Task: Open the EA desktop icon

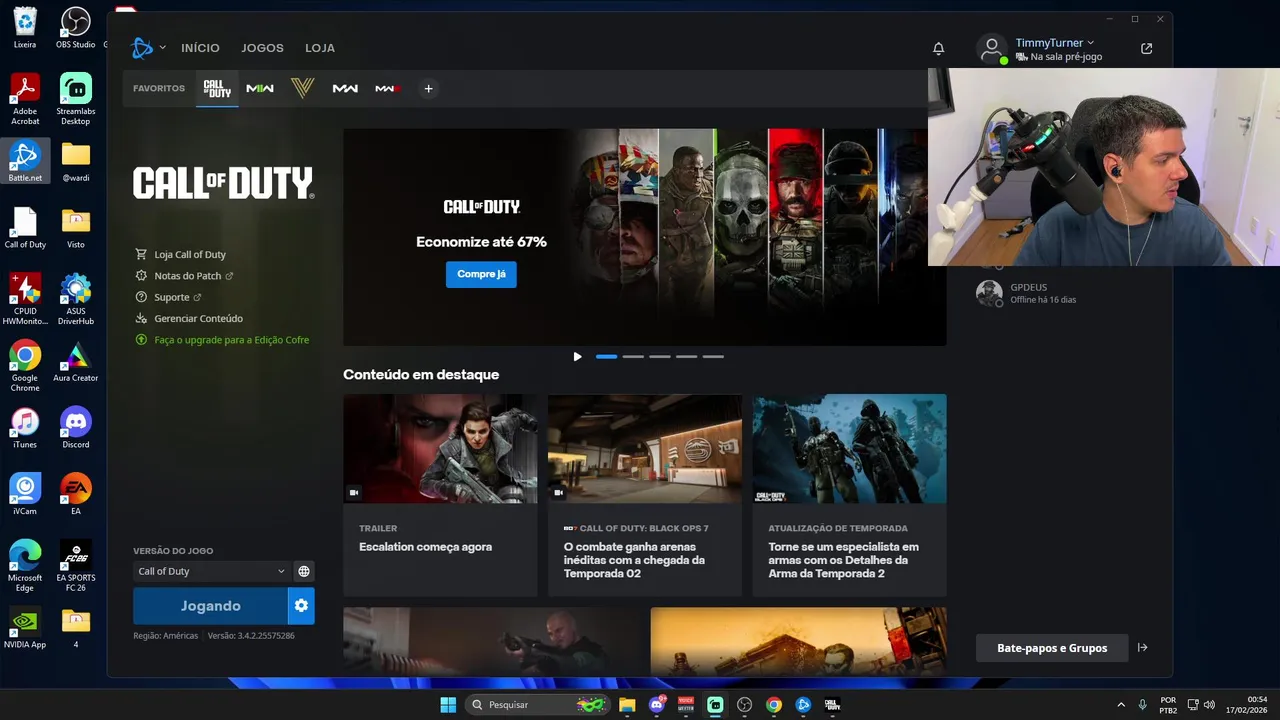Action: point(75,495)
